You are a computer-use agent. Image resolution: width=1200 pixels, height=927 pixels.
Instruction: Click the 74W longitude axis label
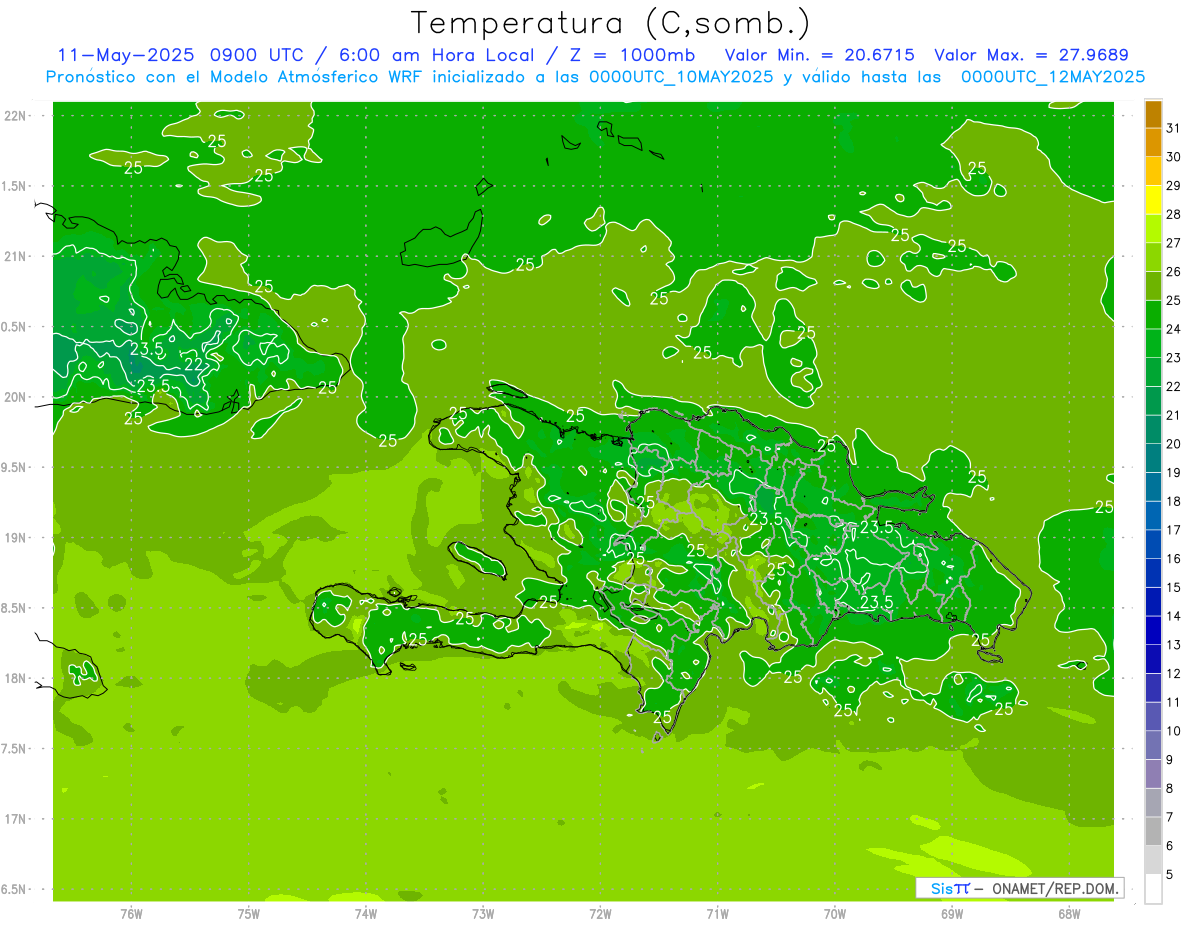366,914
